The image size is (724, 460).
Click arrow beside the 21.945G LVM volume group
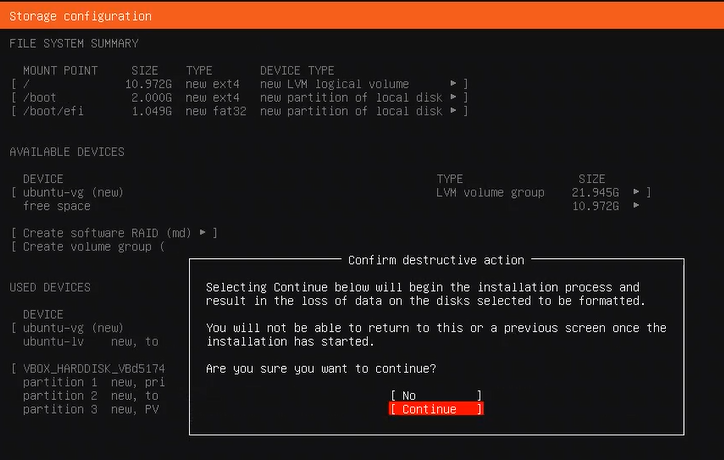637,192
